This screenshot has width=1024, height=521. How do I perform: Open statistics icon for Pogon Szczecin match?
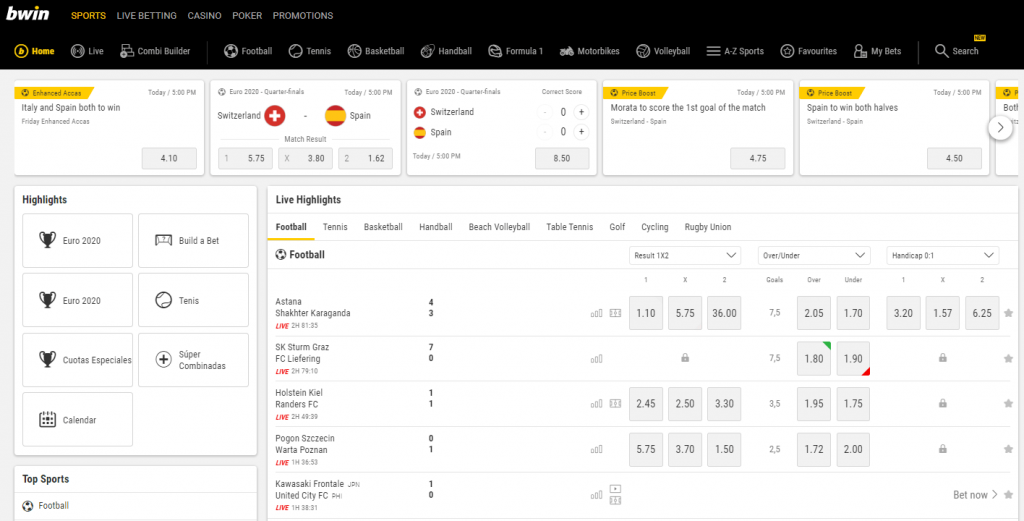pos(596,449)
